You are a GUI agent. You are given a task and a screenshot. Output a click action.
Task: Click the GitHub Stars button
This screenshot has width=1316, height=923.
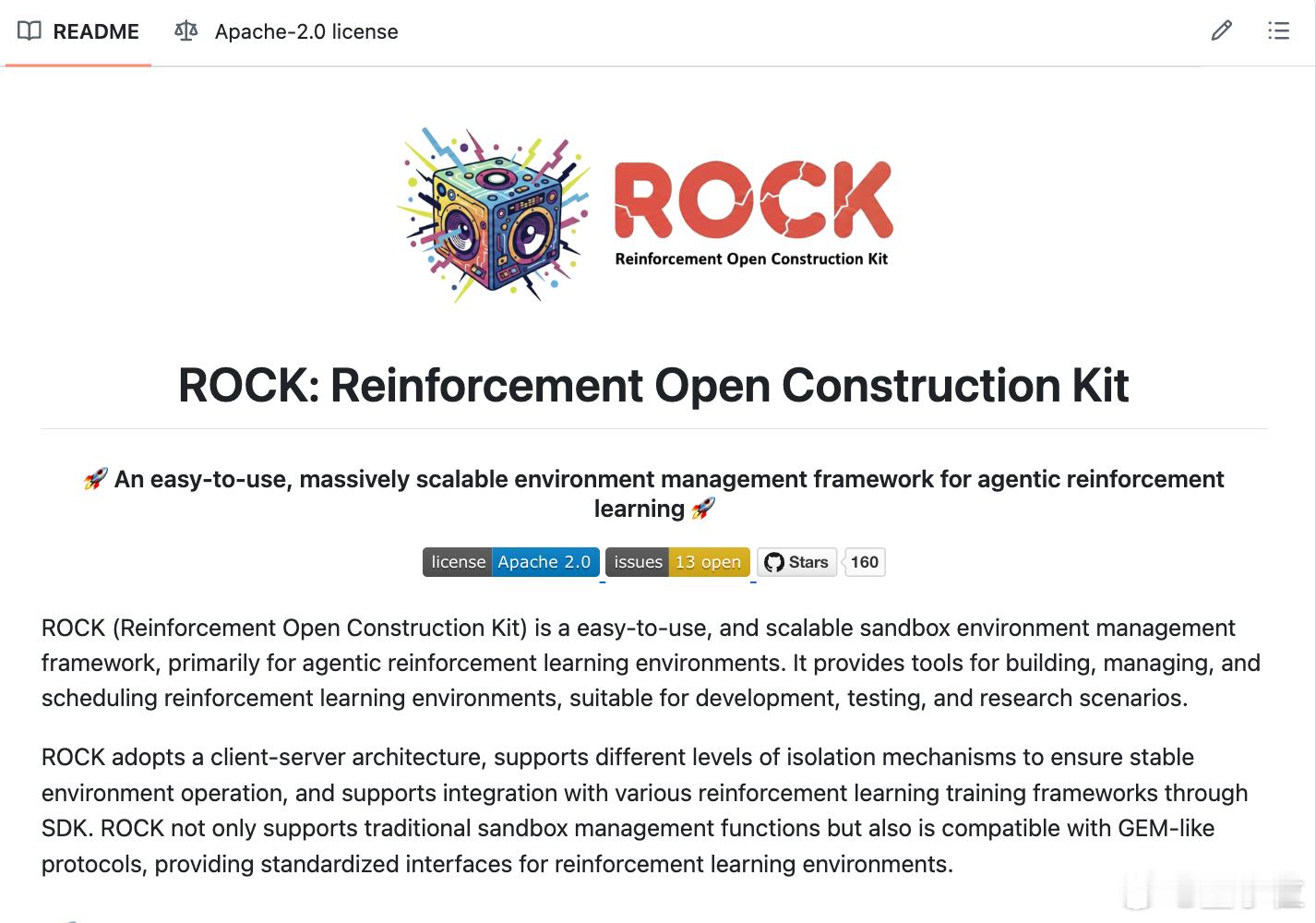point(796,562)
